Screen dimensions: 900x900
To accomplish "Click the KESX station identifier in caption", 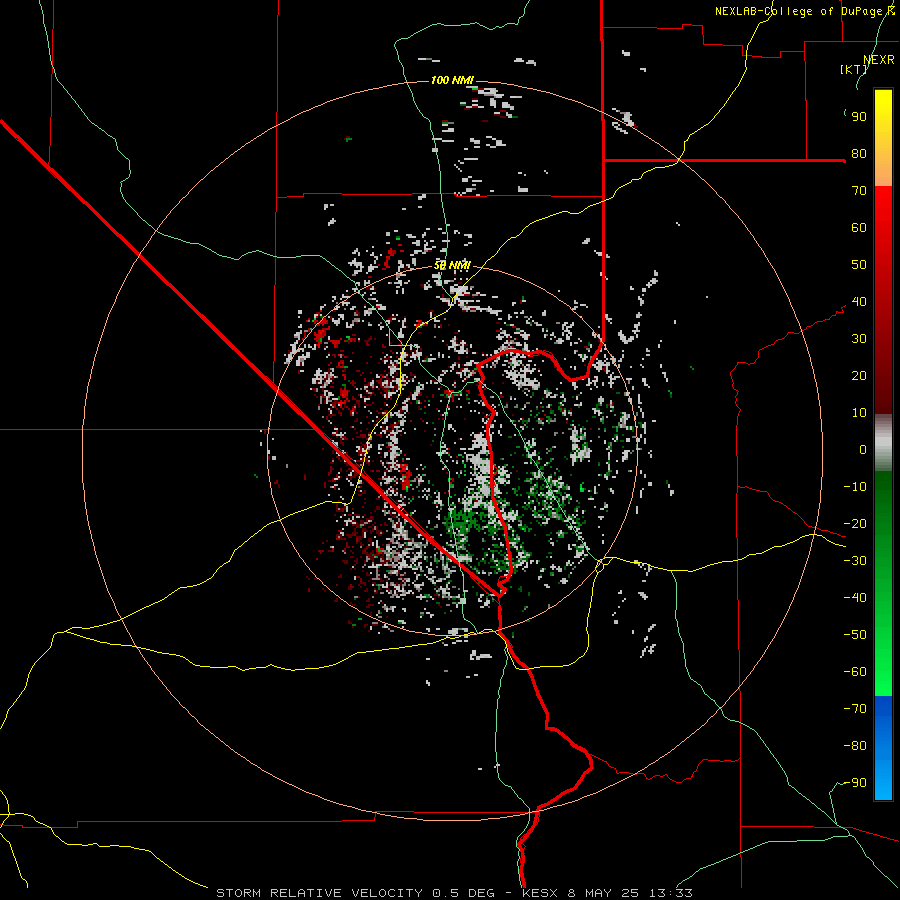I will click(540, 893).
